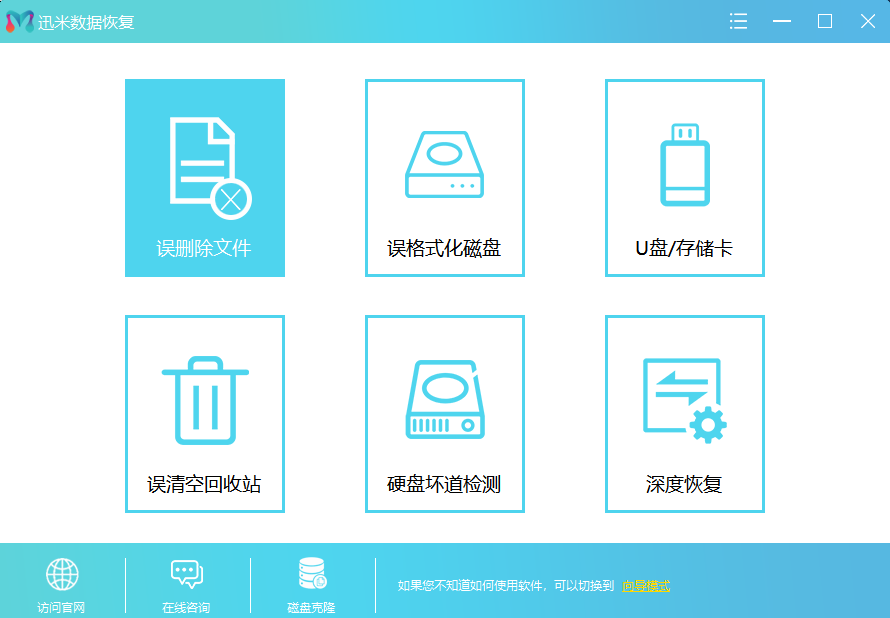Launch the 硬盘坏道检测 mode card

tap(444, 414)
